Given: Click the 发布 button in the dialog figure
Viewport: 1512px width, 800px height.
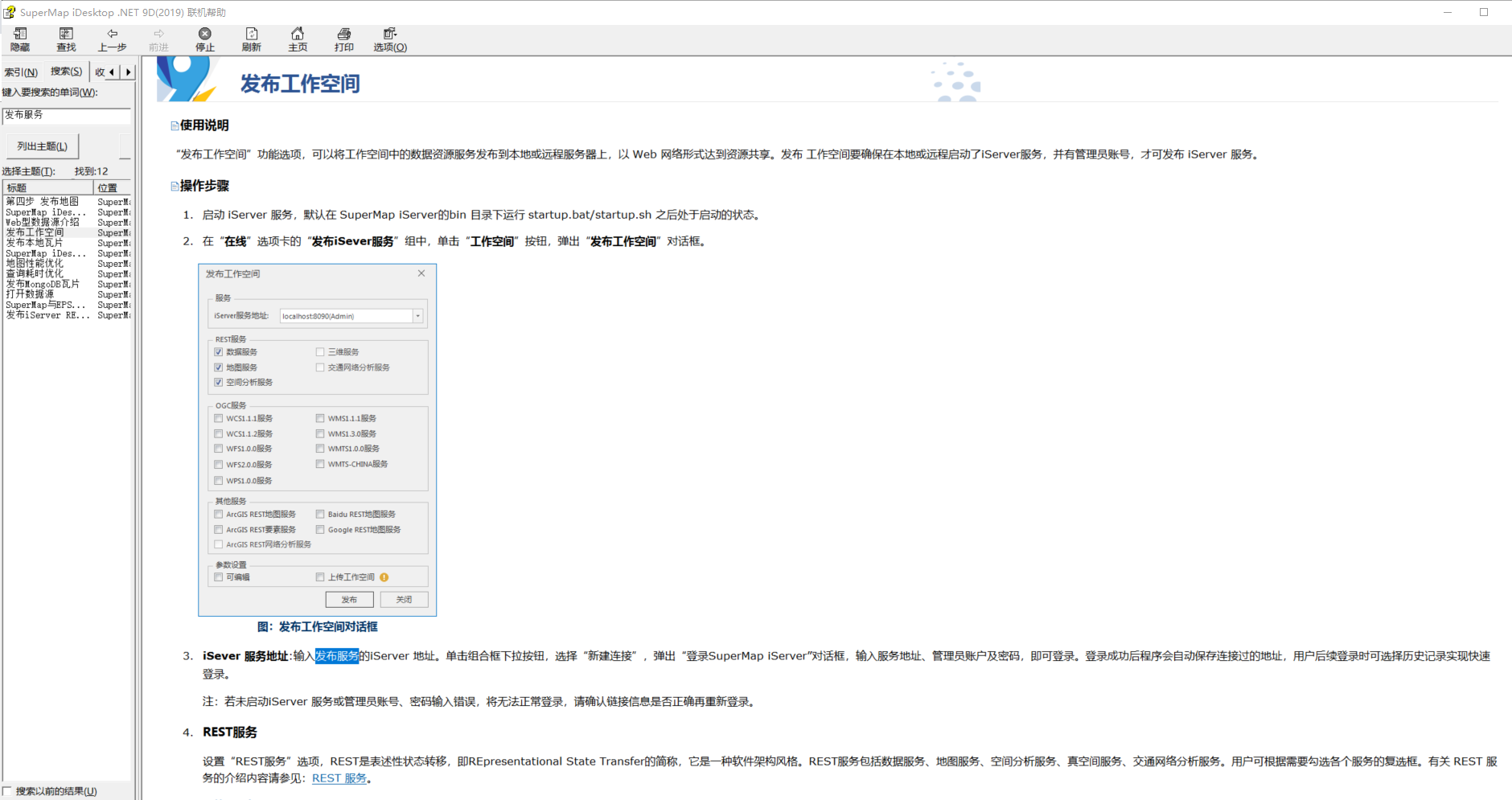Looking at the screenshot, I should point(349,600).
